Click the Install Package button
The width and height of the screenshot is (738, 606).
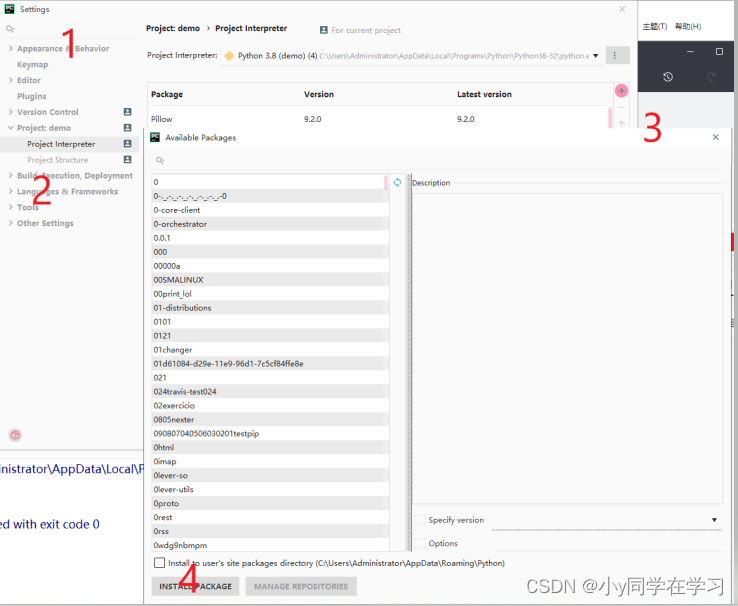(x=195, y=586)
